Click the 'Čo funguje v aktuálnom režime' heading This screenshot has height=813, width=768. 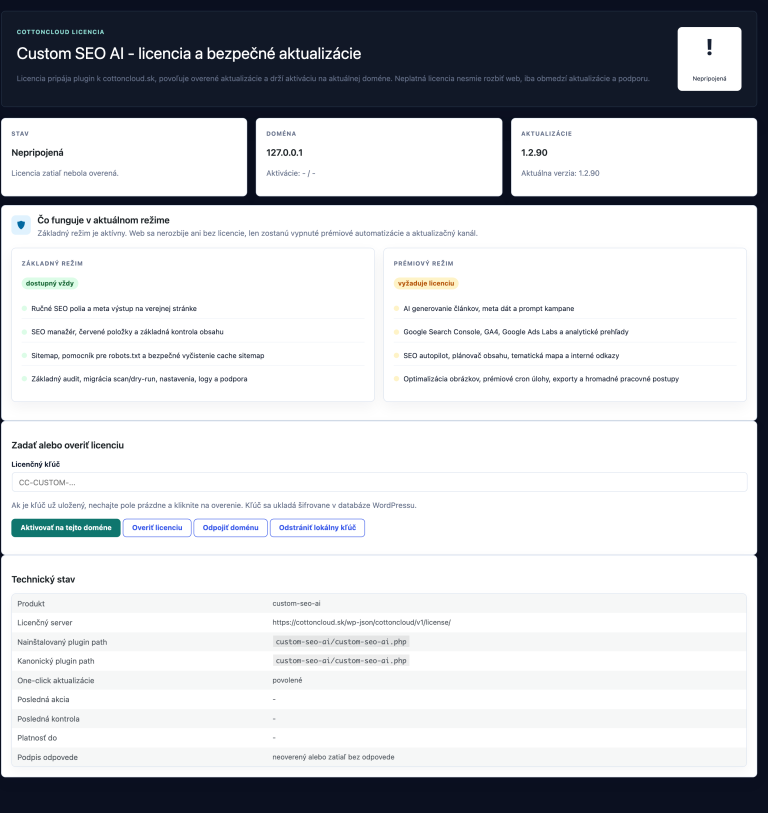click(103, 220)
